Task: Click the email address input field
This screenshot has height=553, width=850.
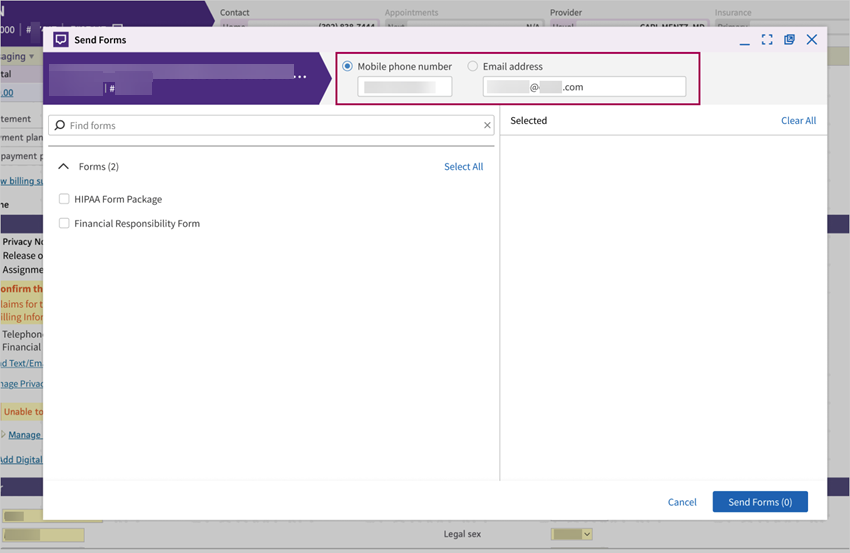Action: pyautogui.click(x=584, y=87)
